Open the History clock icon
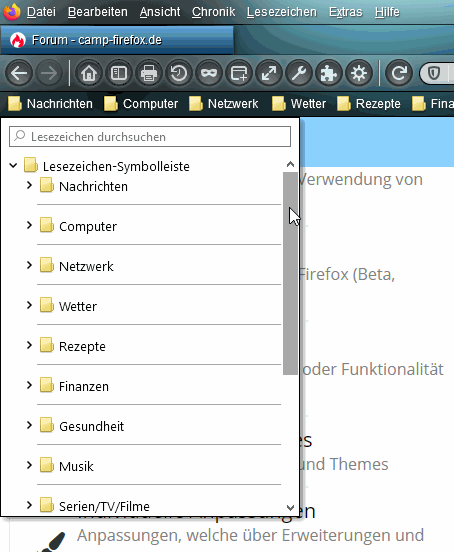 pos(178,73)
